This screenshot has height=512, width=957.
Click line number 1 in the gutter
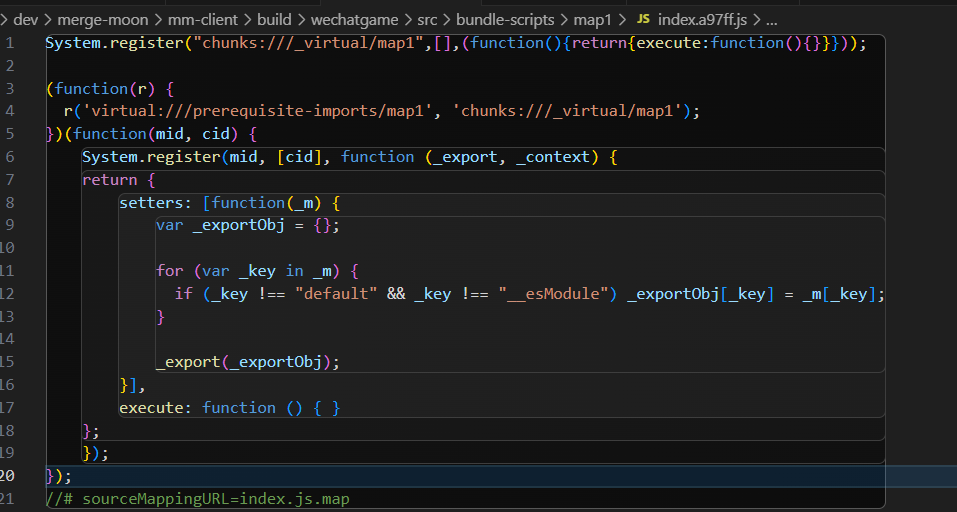9,43
